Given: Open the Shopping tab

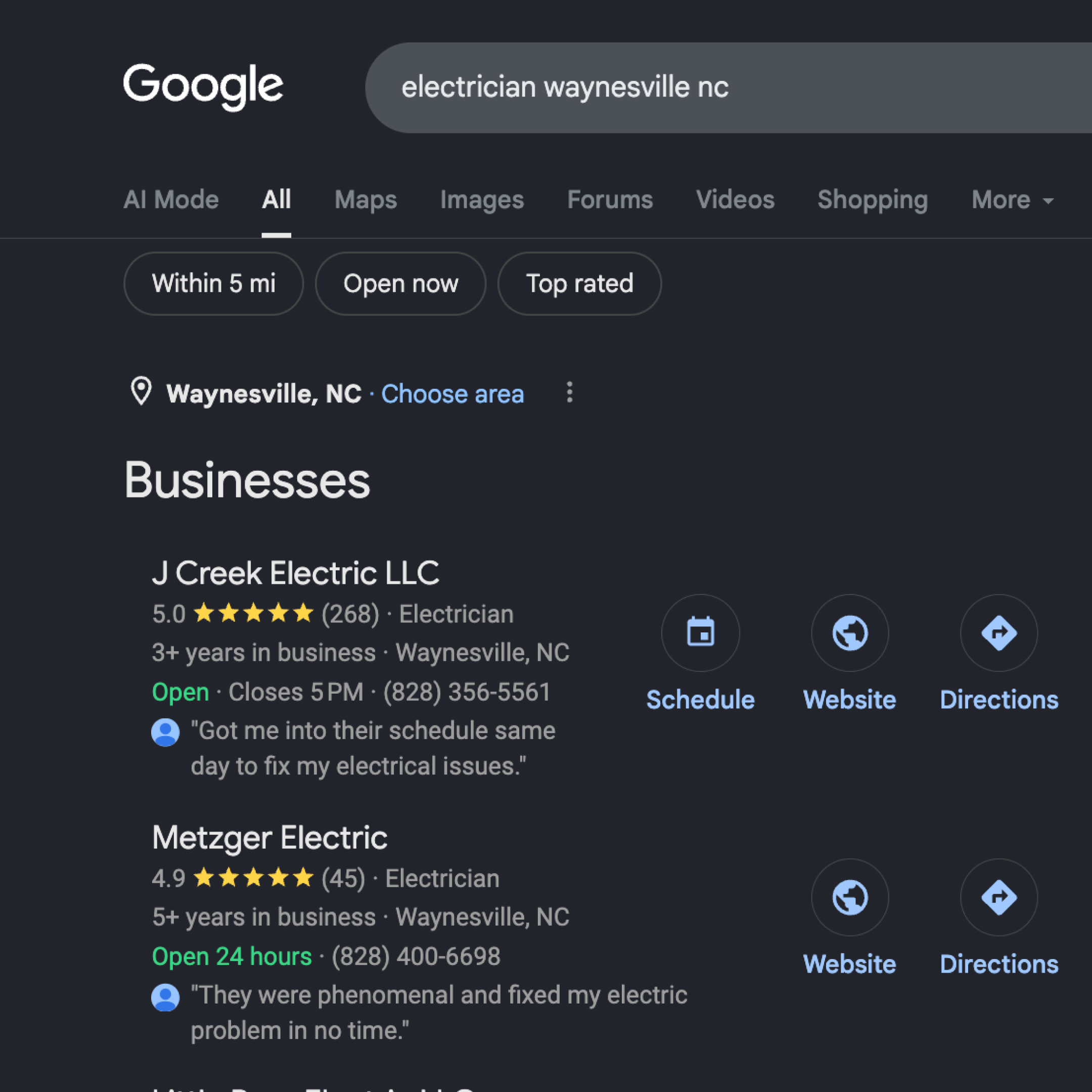Looking at the screenshot, I should [x=873, y=200].
